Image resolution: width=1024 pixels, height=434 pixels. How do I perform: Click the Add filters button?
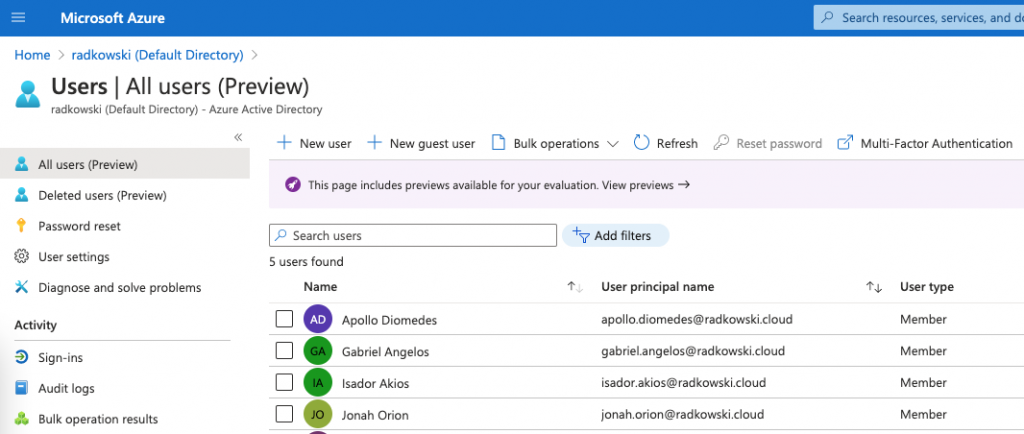615,236
